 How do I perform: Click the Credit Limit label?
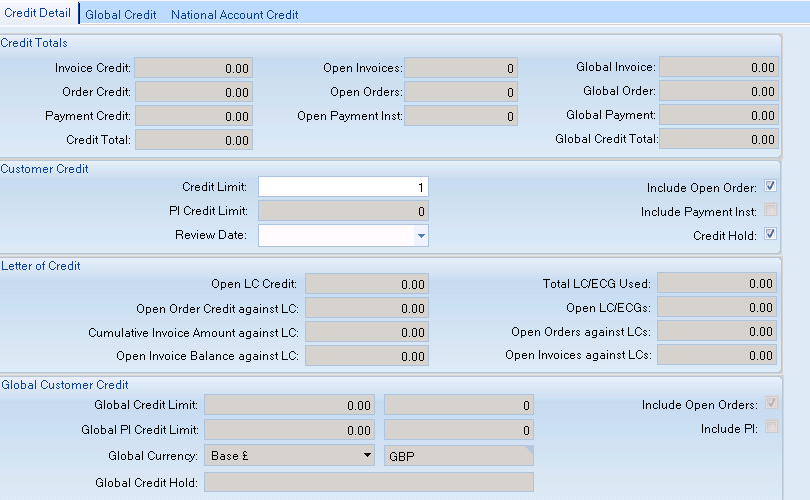214,187
